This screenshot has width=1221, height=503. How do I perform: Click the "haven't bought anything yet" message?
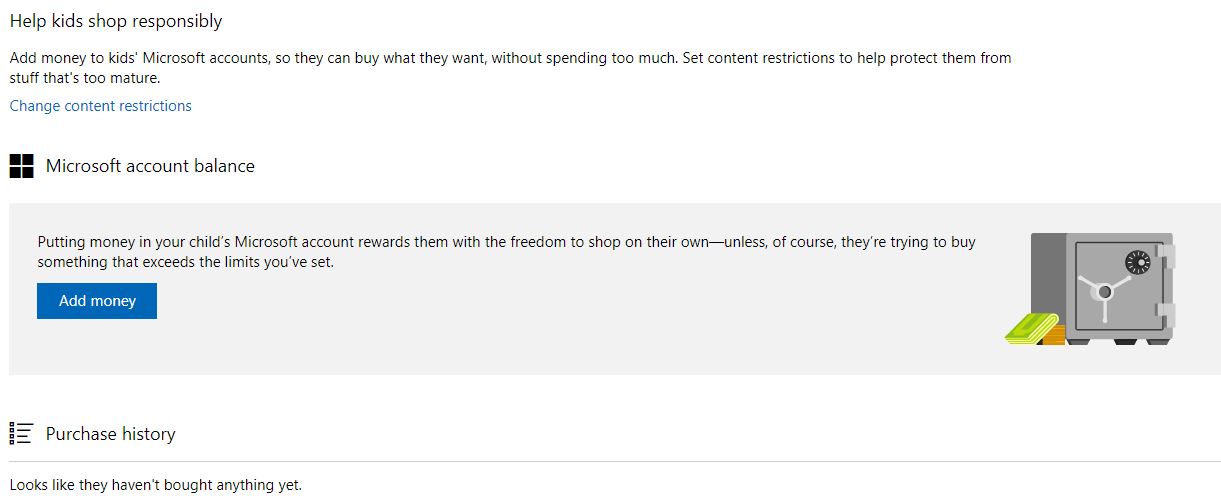[x=155, y=485]
